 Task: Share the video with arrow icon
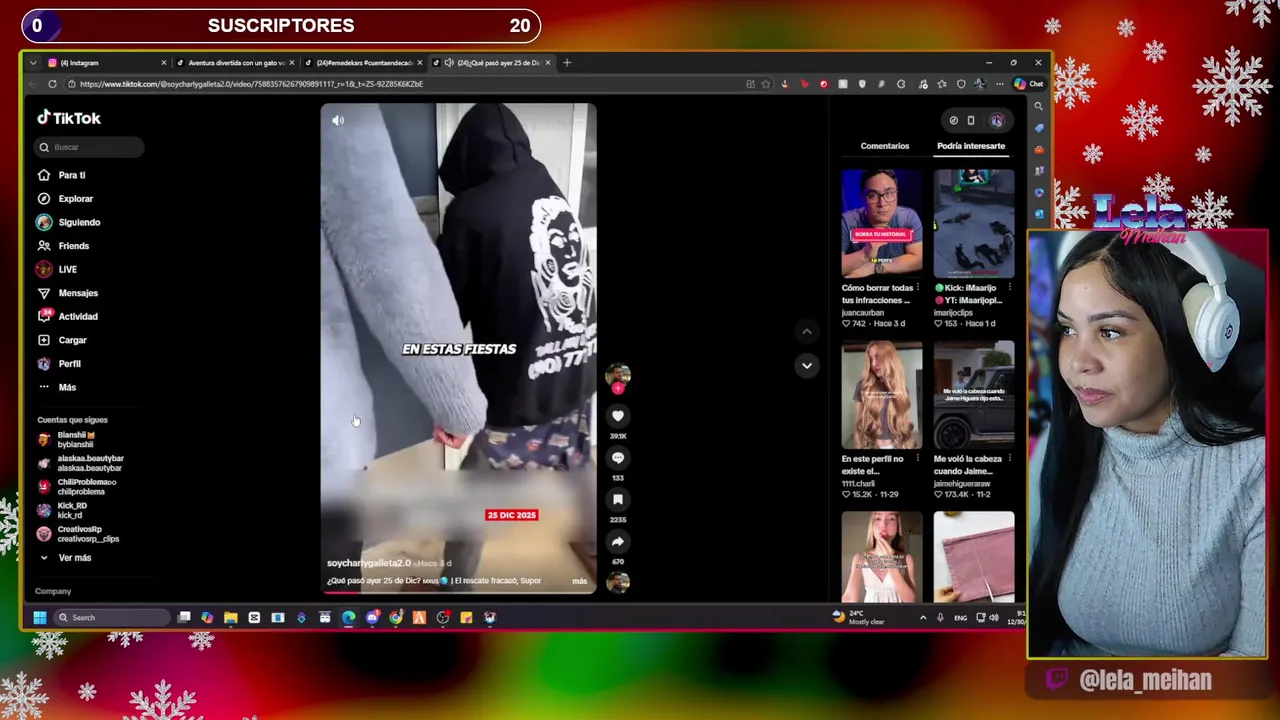618,542
